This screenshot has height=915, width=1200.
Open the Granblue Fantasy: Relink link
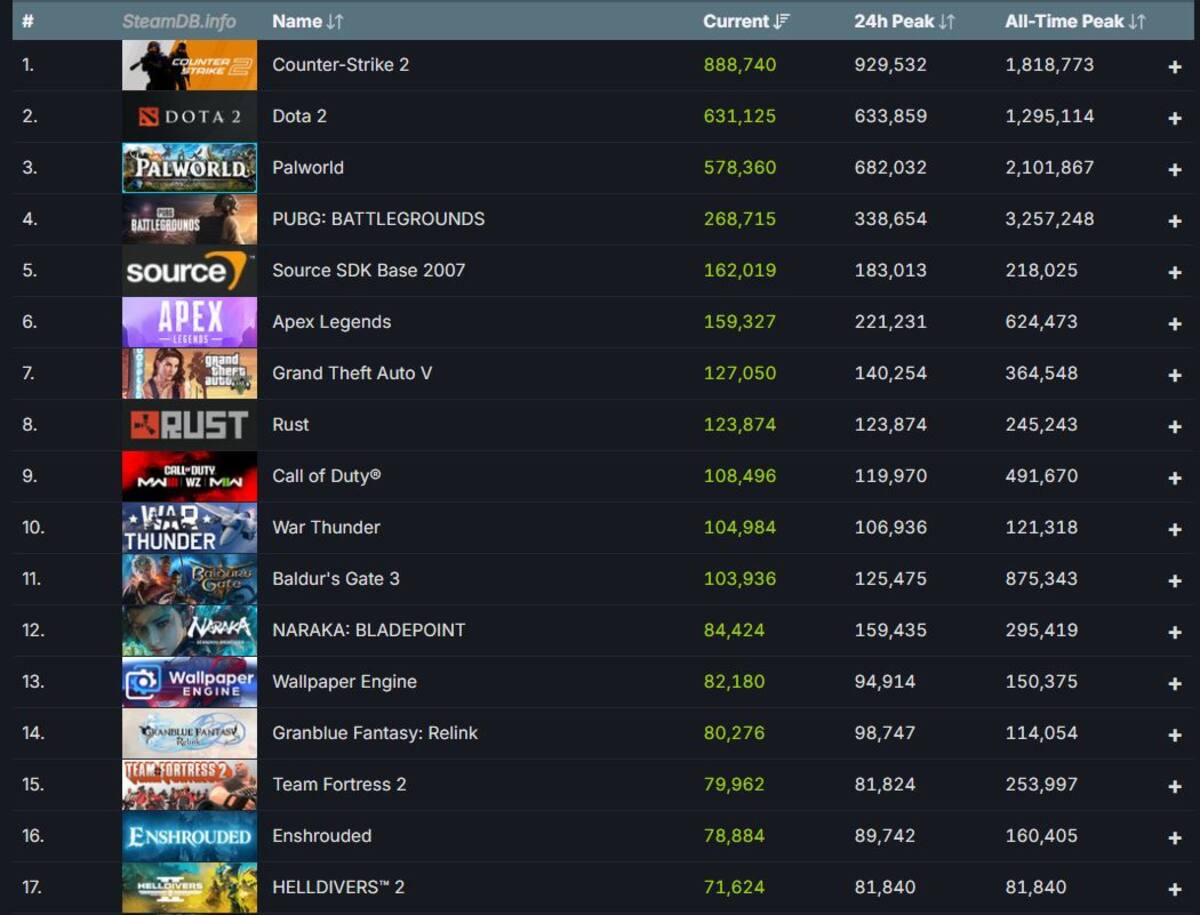pos(375,734)
